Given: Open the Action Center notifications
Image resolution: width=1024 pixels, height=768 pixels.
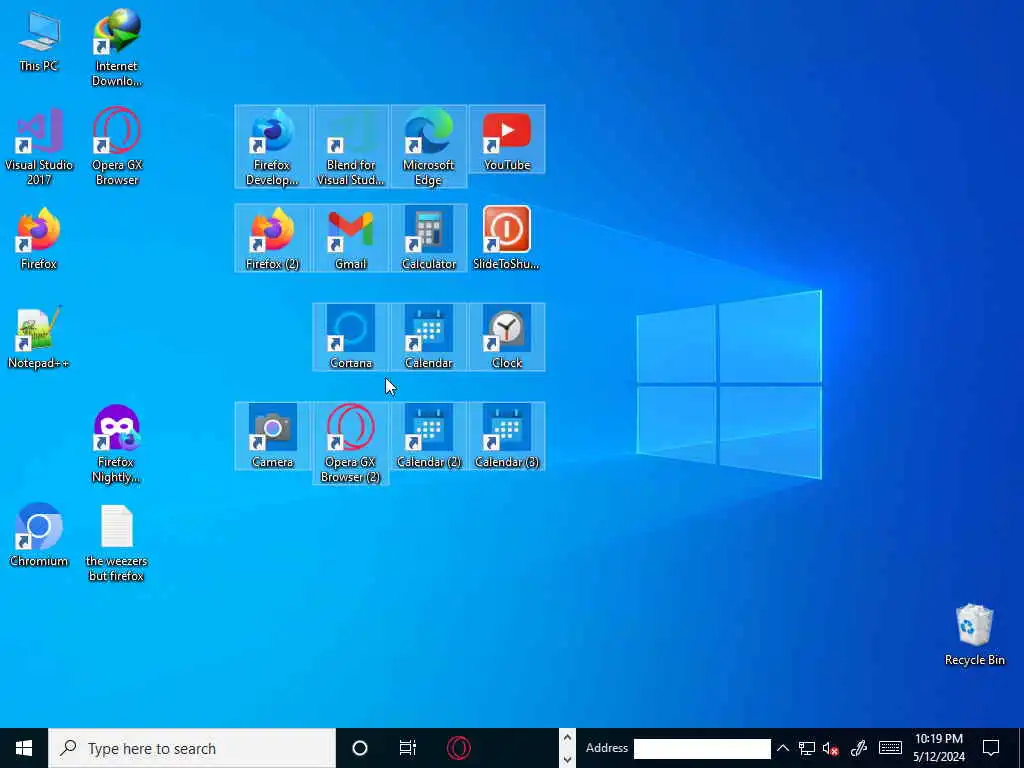Looking at the screenshot, I should [991, 748].
